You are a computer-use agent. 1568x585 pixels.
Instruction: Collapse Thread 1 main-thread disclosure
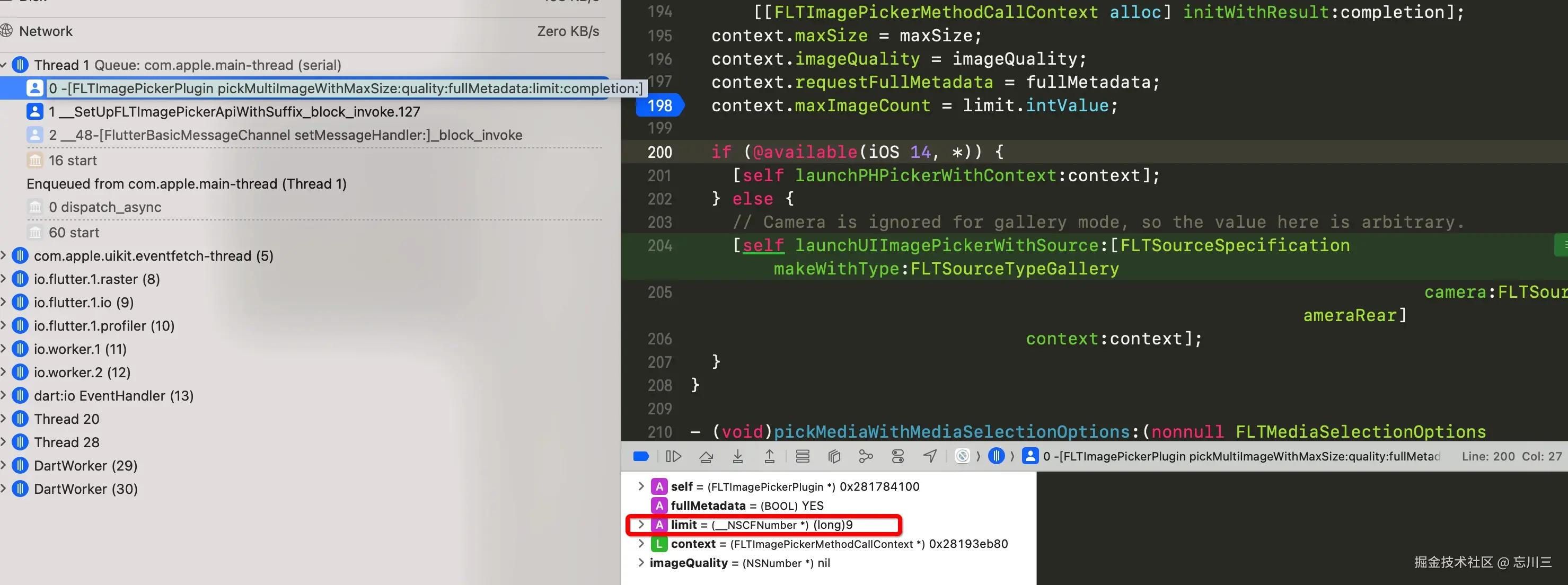point(4,65)
